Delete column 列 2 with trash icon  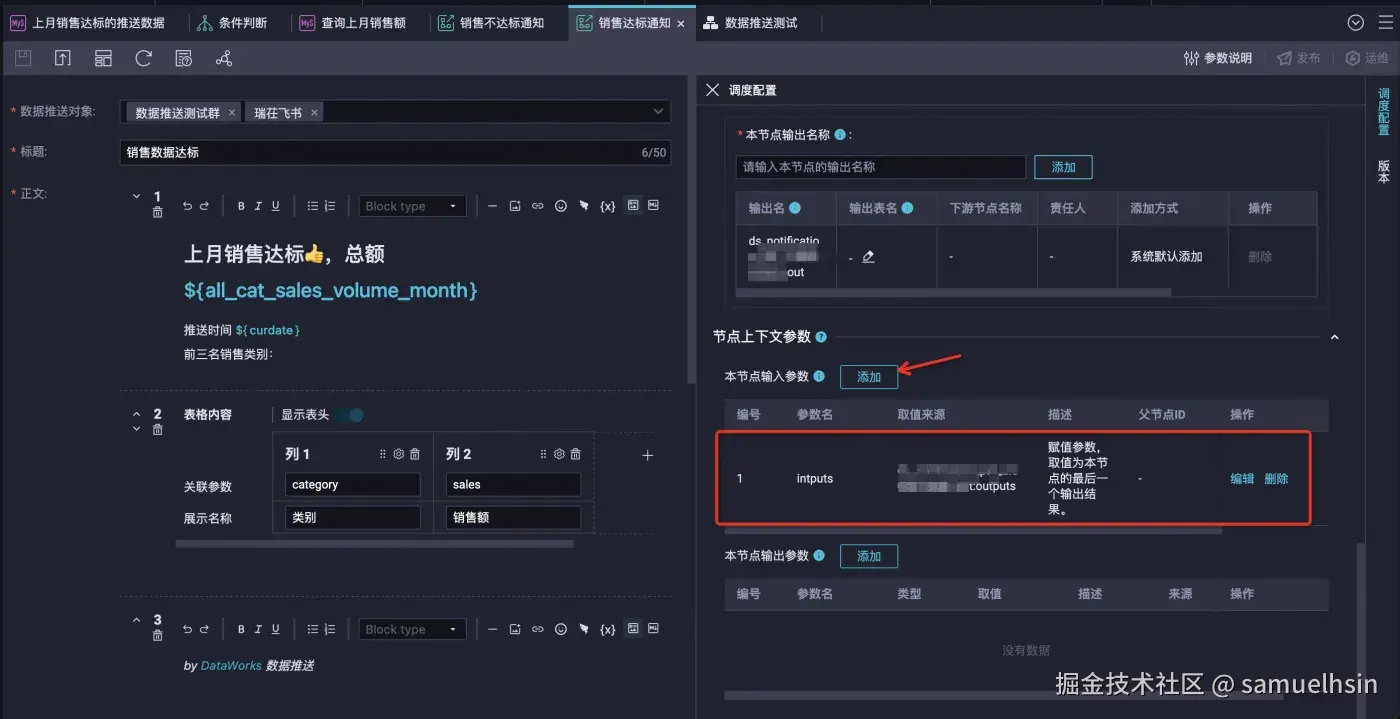coord(575,454)
